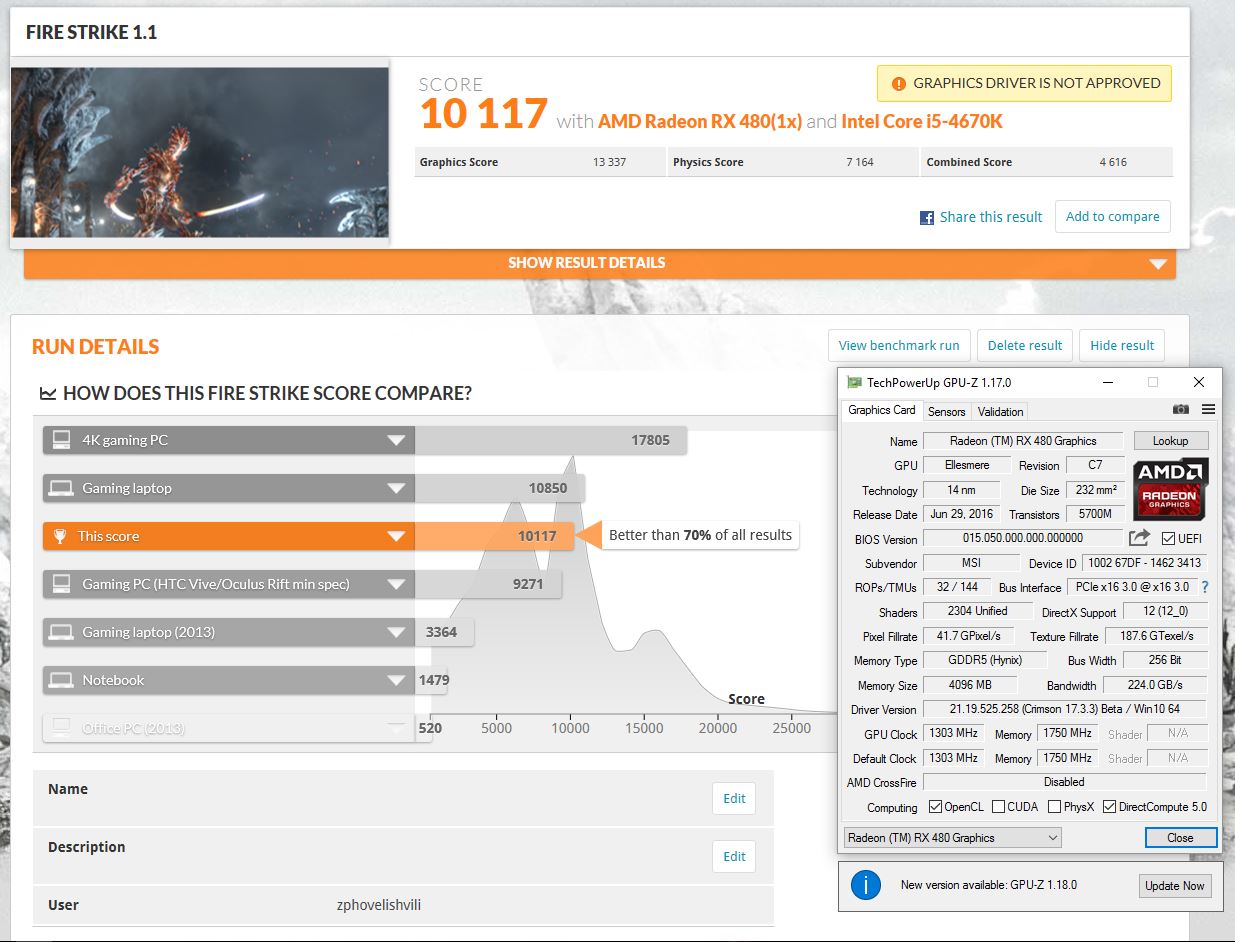
Task: Enable the CUDA checkbox
Action: coord(998,807)
